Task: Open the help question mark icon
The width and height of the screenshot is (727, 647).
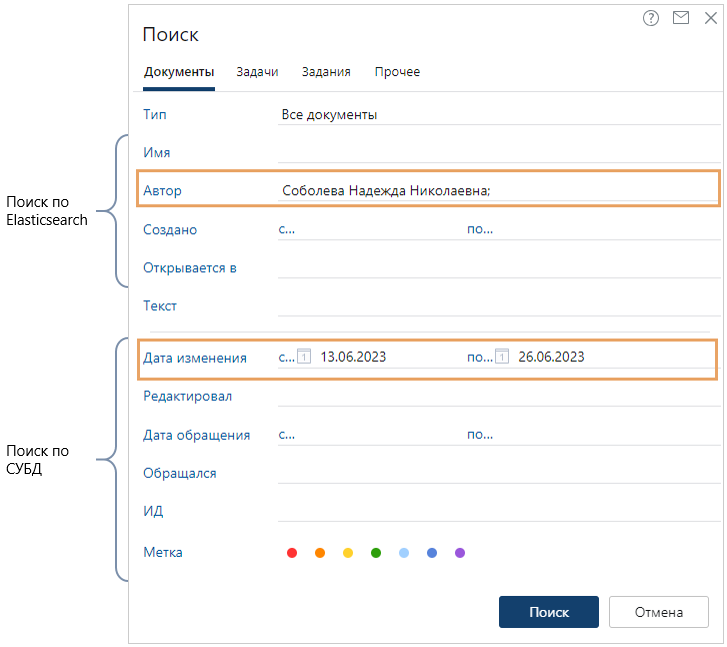Action: [x=651, y=18]
